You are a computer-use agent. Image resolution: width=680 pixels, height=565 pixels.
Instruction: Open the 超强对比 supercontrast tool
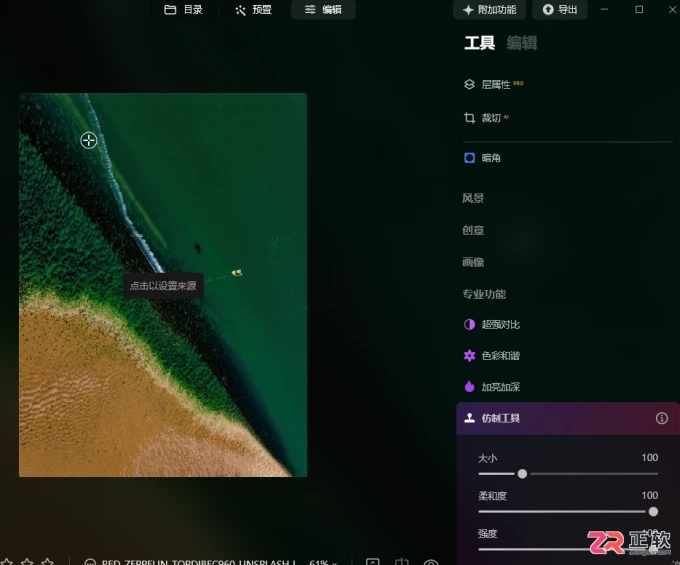(x=492, y=324)
